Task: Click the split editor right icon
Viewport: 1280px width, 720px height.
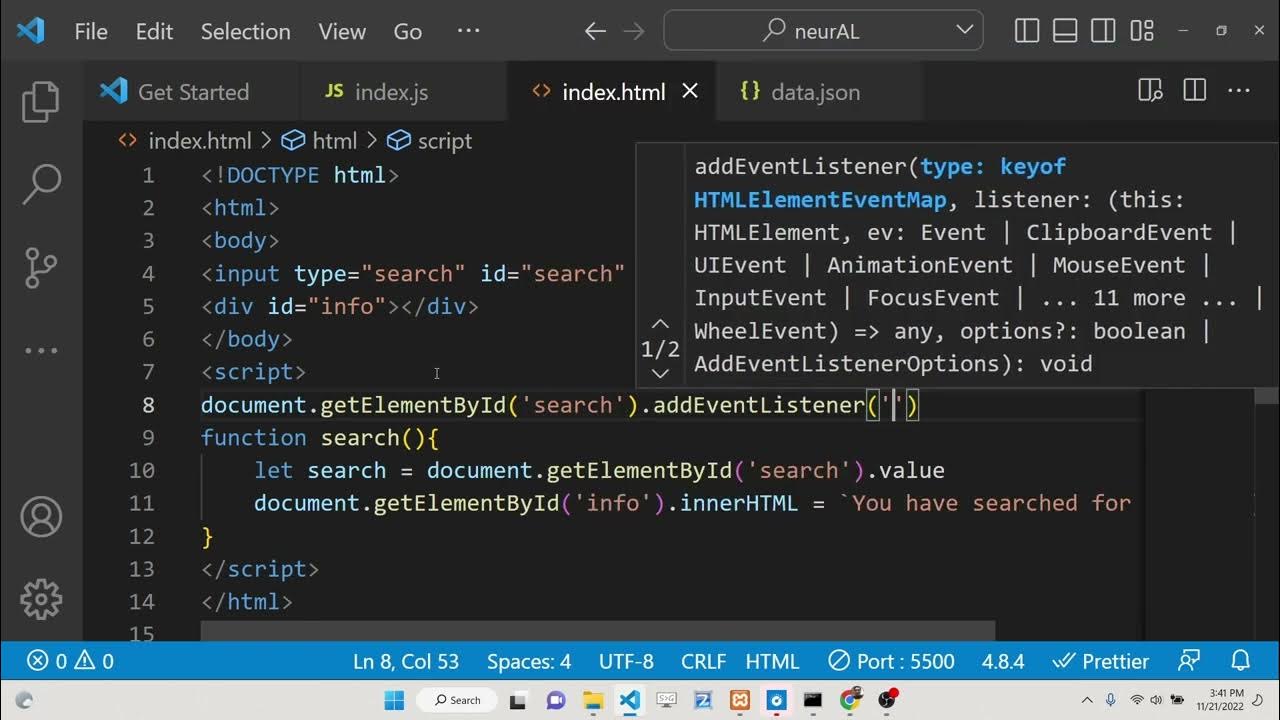Action: (x=1194, y=91)
